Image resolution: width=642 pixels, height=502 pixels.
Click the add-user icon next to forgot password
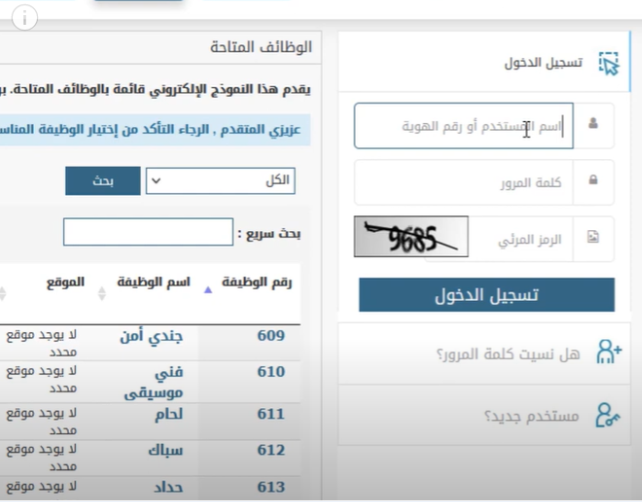click(608, 352)
